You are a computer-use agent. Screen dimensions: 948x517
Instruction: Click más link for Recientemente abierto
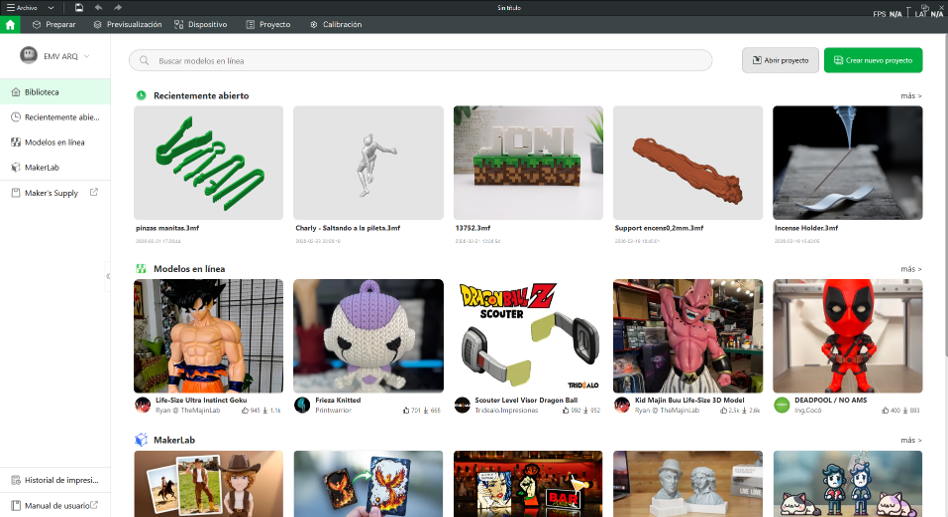pyautogui.click(x=911, y=96)
